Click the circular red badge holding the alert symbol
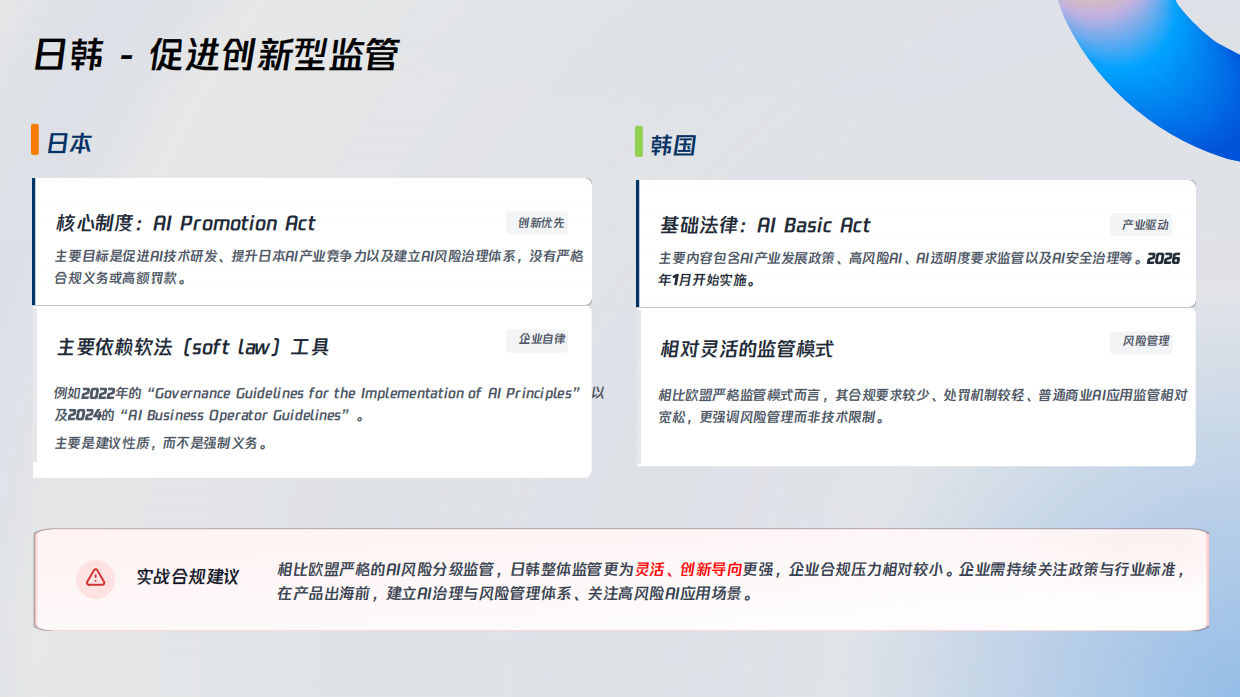 [x=95, y=577]
